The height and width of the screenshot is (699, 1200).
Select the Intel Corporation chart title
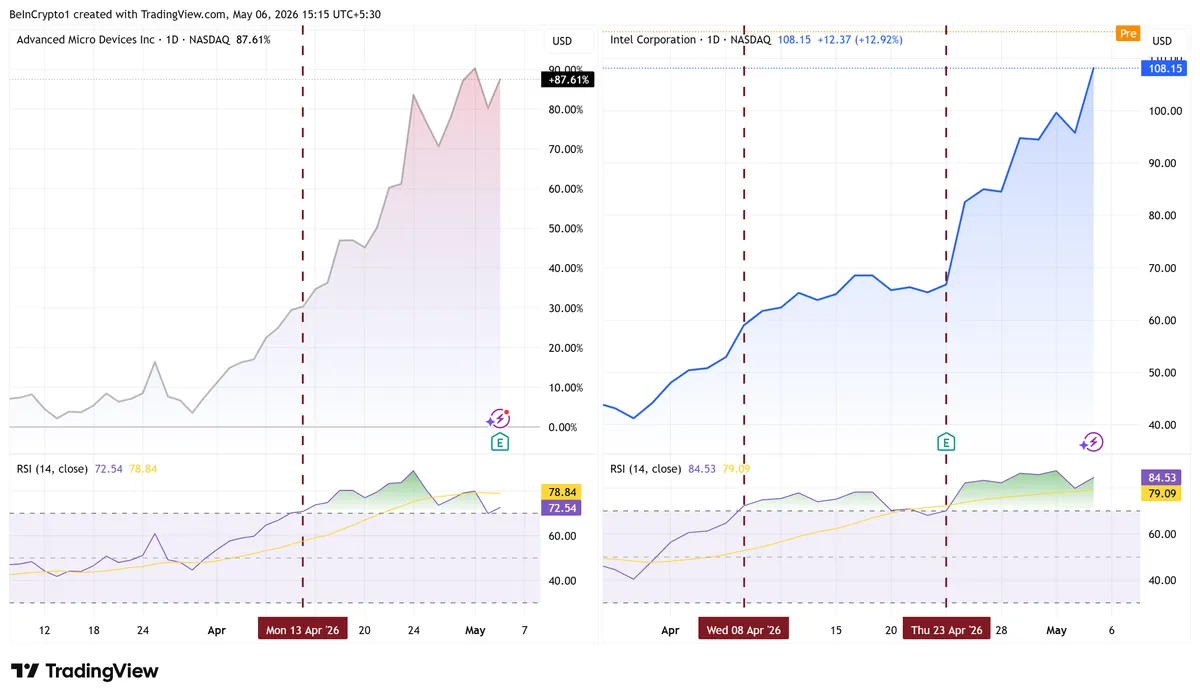pos(653,40)
